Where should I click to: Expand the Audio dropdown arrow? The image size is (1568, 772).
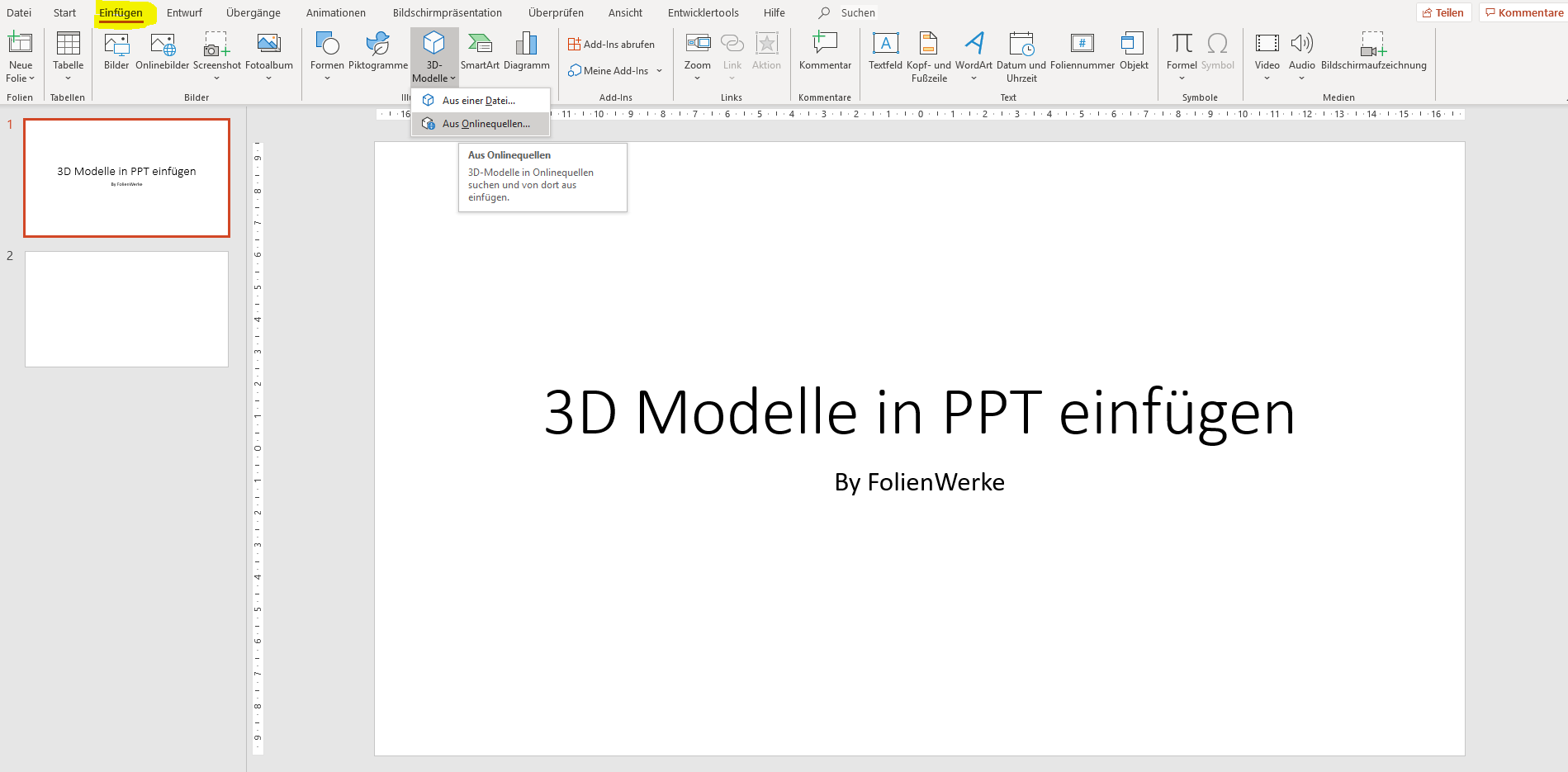1301,78
